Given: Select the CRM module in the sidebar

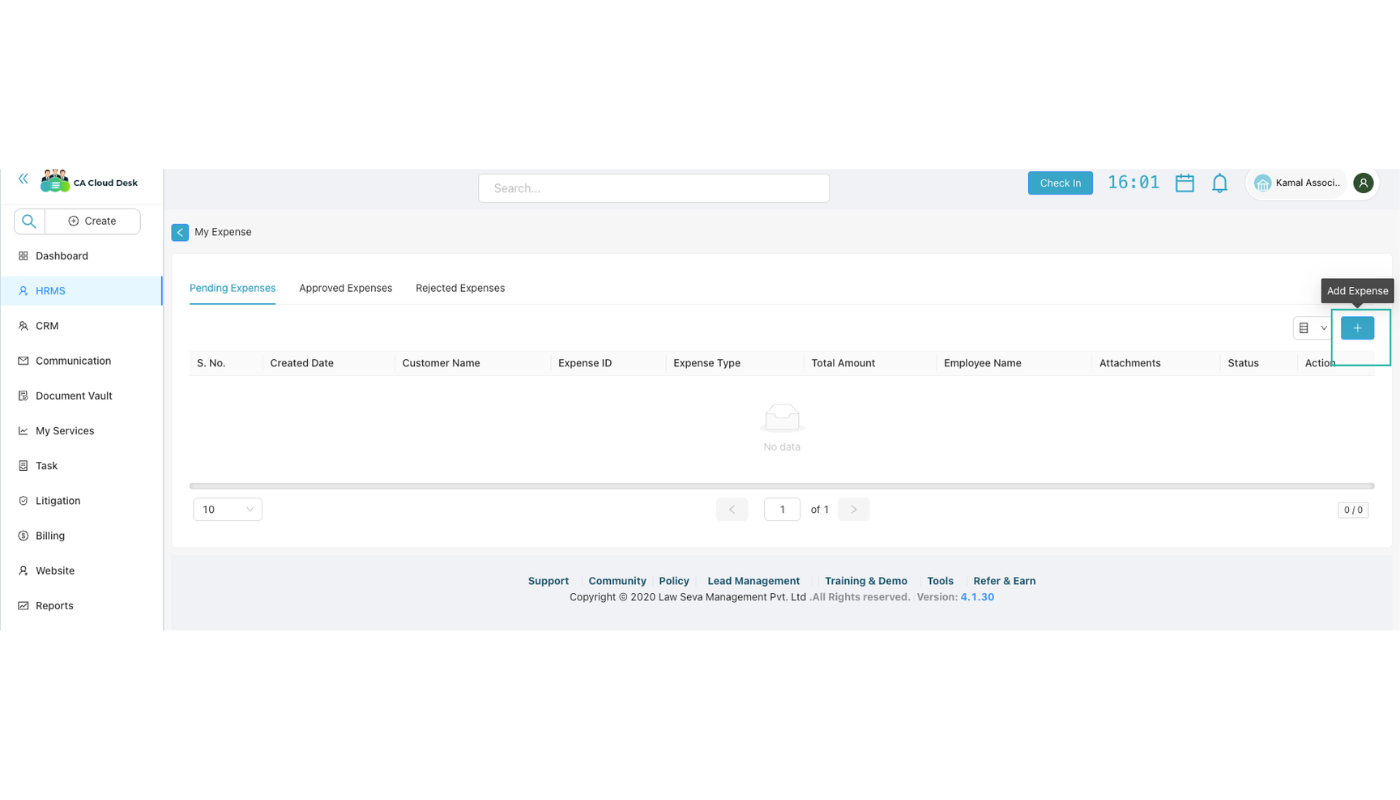Looking at the screenshot, I should (45, 325).
